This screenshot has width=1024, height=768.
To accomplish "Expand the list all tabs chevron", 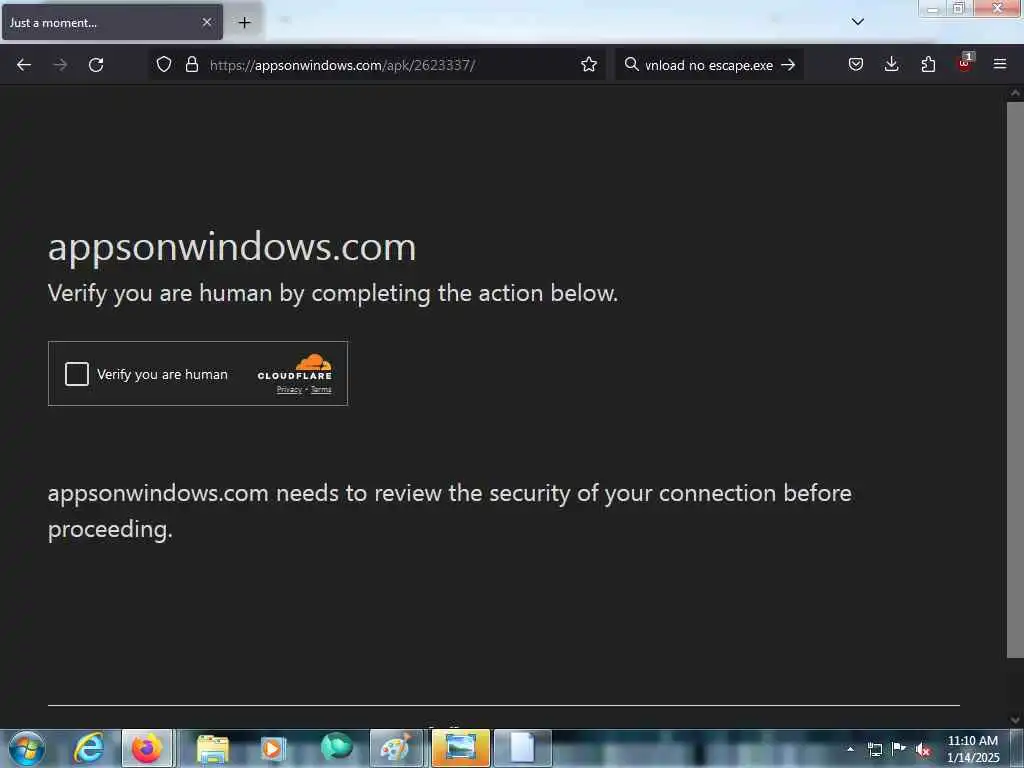I will pos(857,22).
